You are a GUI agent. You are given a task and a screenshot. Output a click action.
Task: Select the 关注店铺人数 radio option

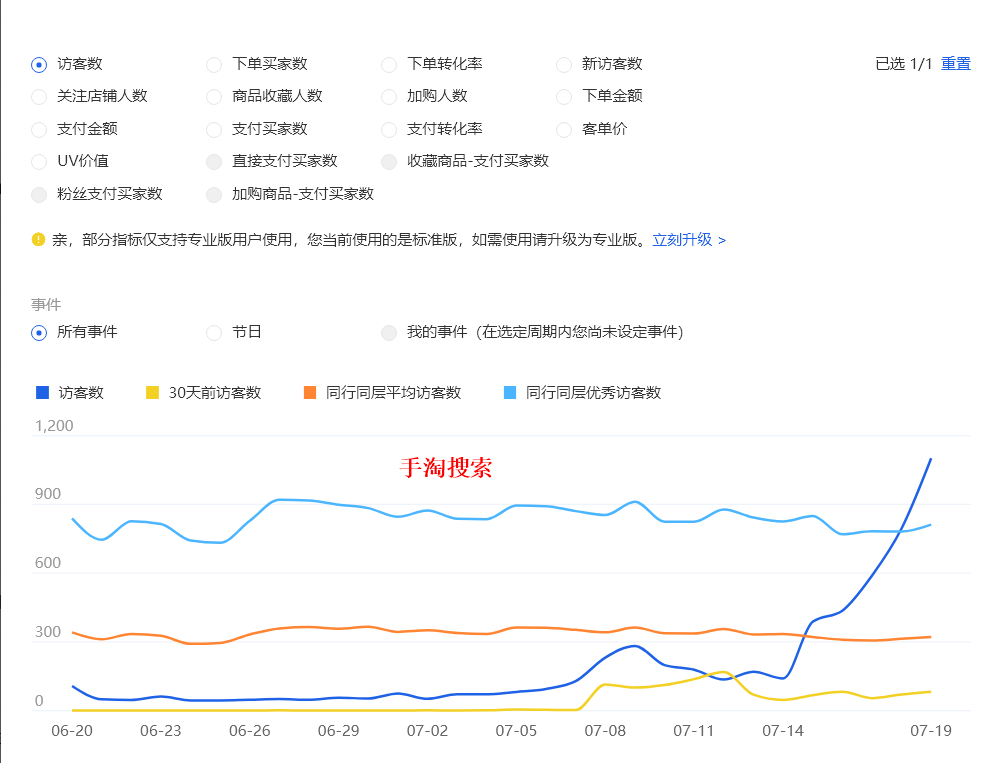point(39,97)
